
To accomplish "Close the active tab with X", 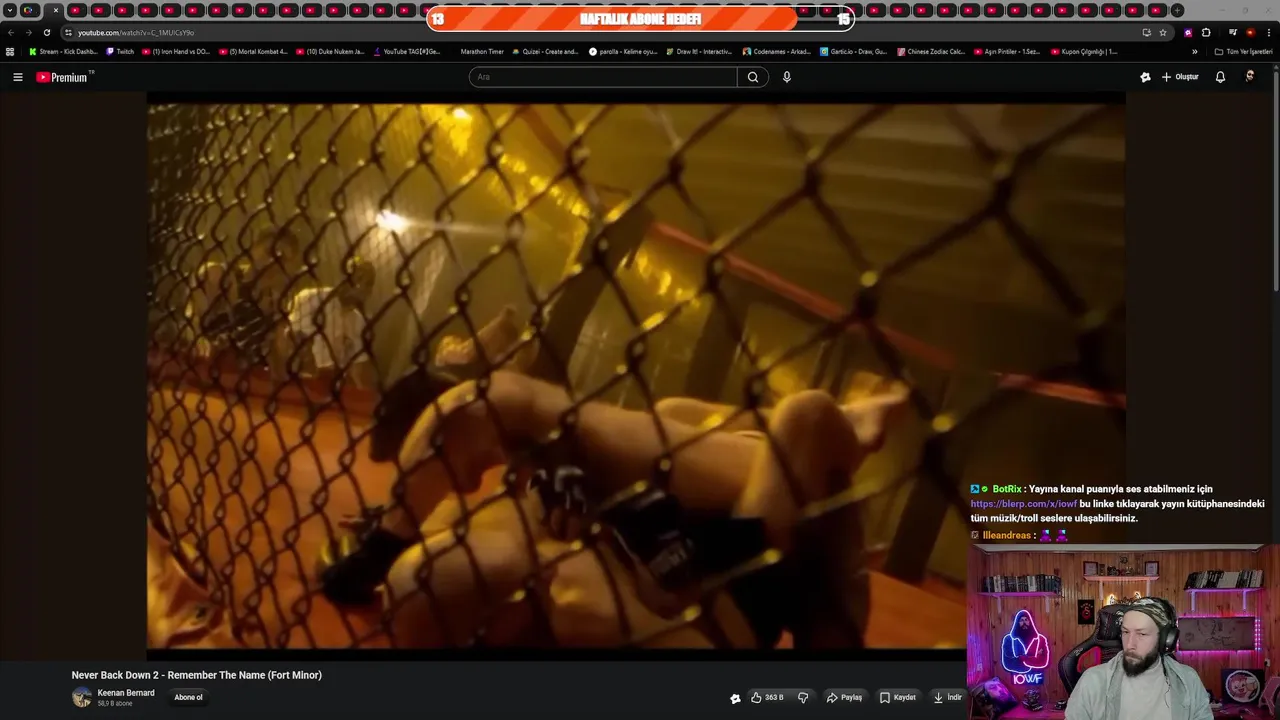I will click(x=56, y=10).
